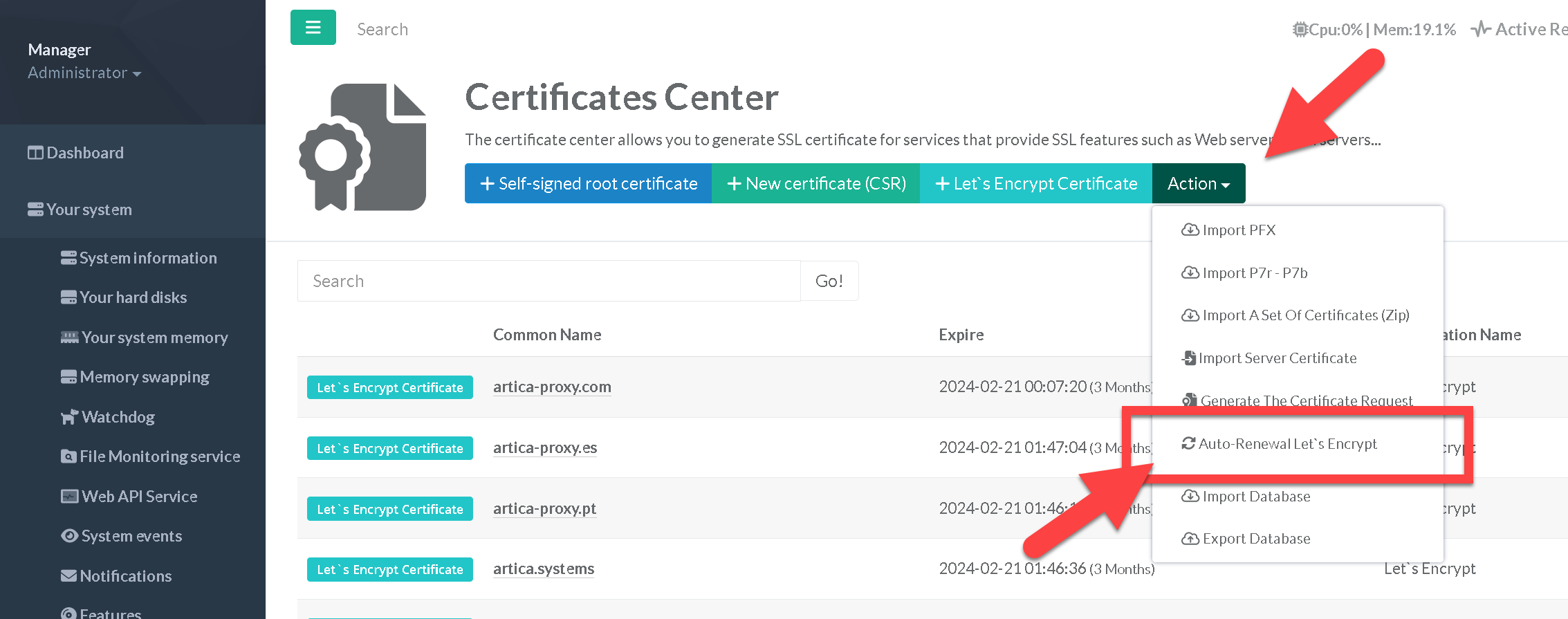The width and height of the screenshot is (1568, 619).
Task: Click the File Monitoring service icon
Action: 69,456
